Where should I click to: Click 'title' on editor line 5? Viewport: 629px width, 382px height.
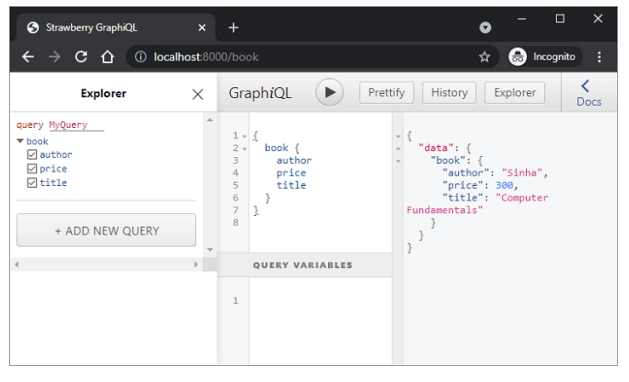pos(291,185)
